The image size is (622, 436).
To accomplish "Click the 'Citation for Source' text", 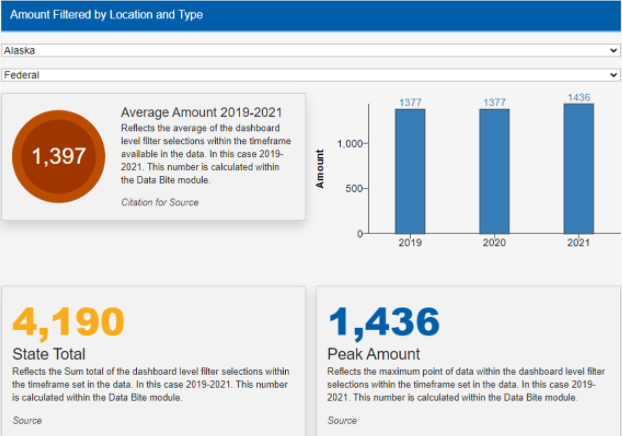I will pos(159,203).
